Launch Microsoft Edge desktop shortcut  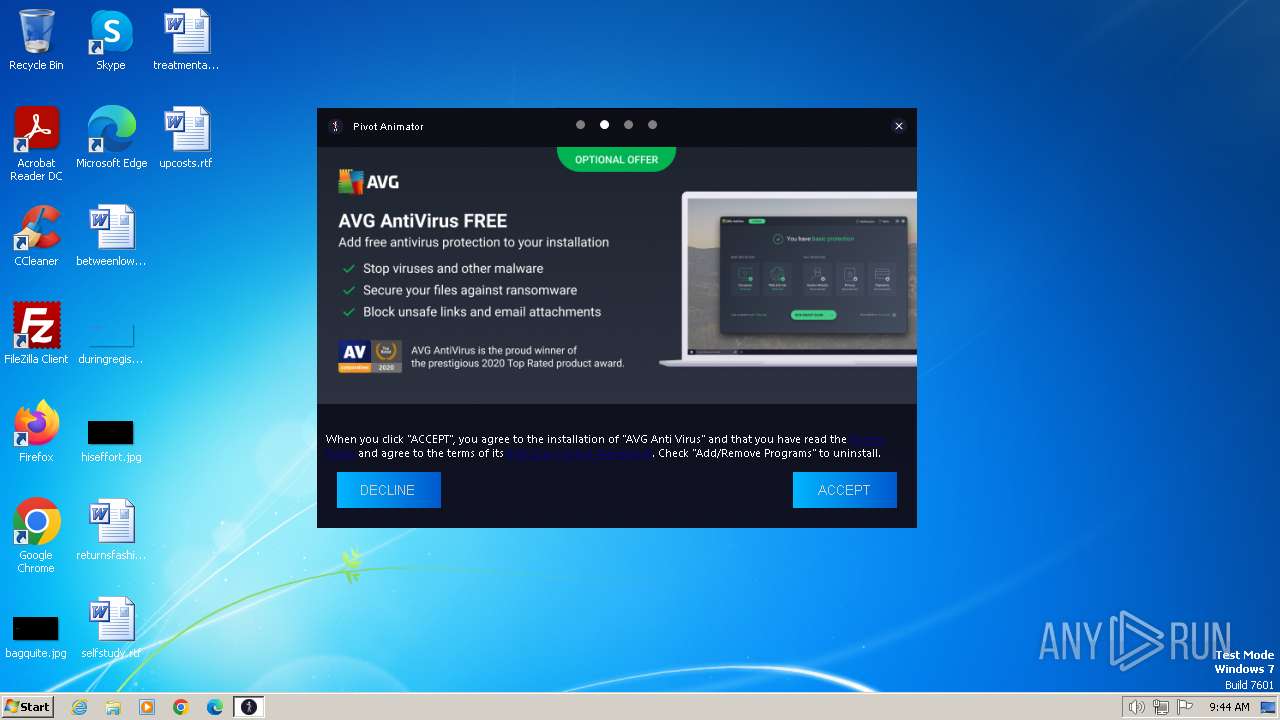[x=111, y=138]
